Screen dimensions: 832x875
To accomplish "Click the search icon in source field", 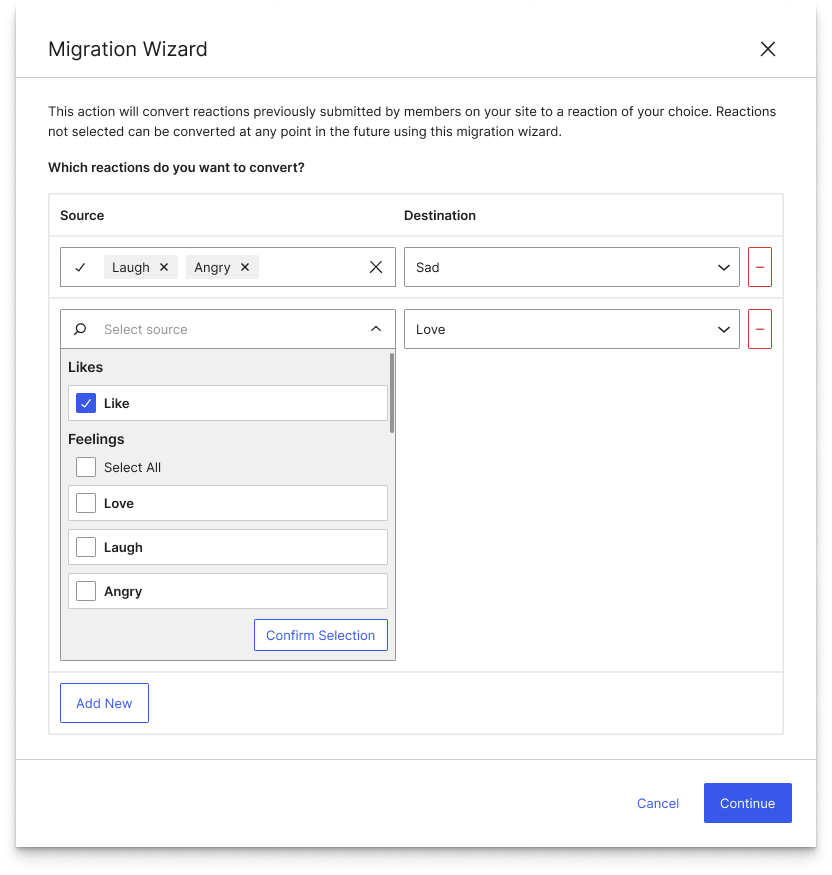I will pyautogui.click(x=81, y=329).
